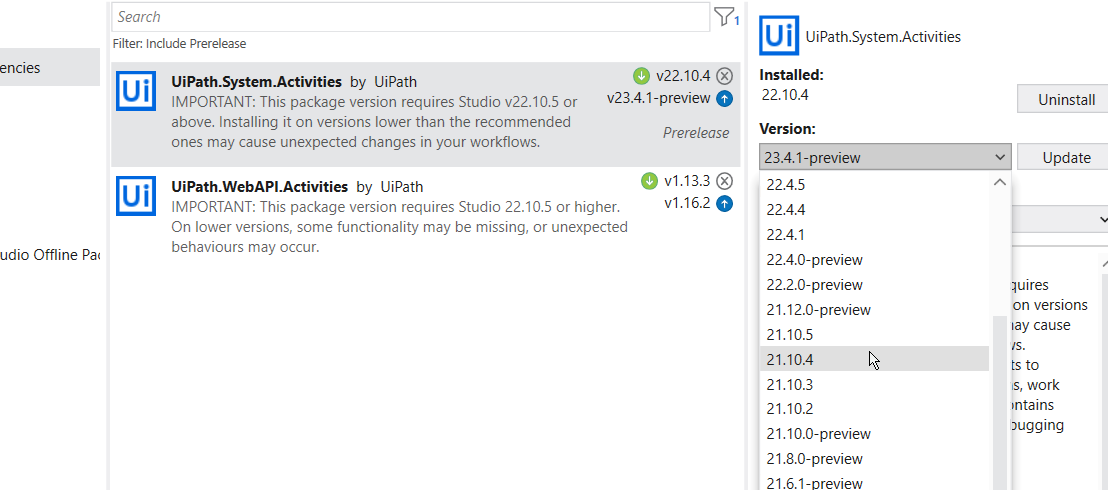Remove UiPath.WebAPI.Activities with the X icon
Screen dimensions: 1108x490
(x=724, y=181)
